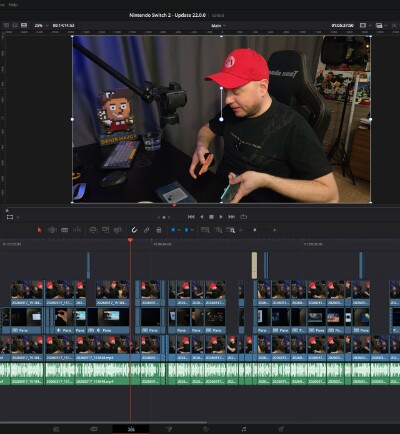Click the viewer scrub bar red marker
This screenshot has width=400, height=434.
(174, 205)
